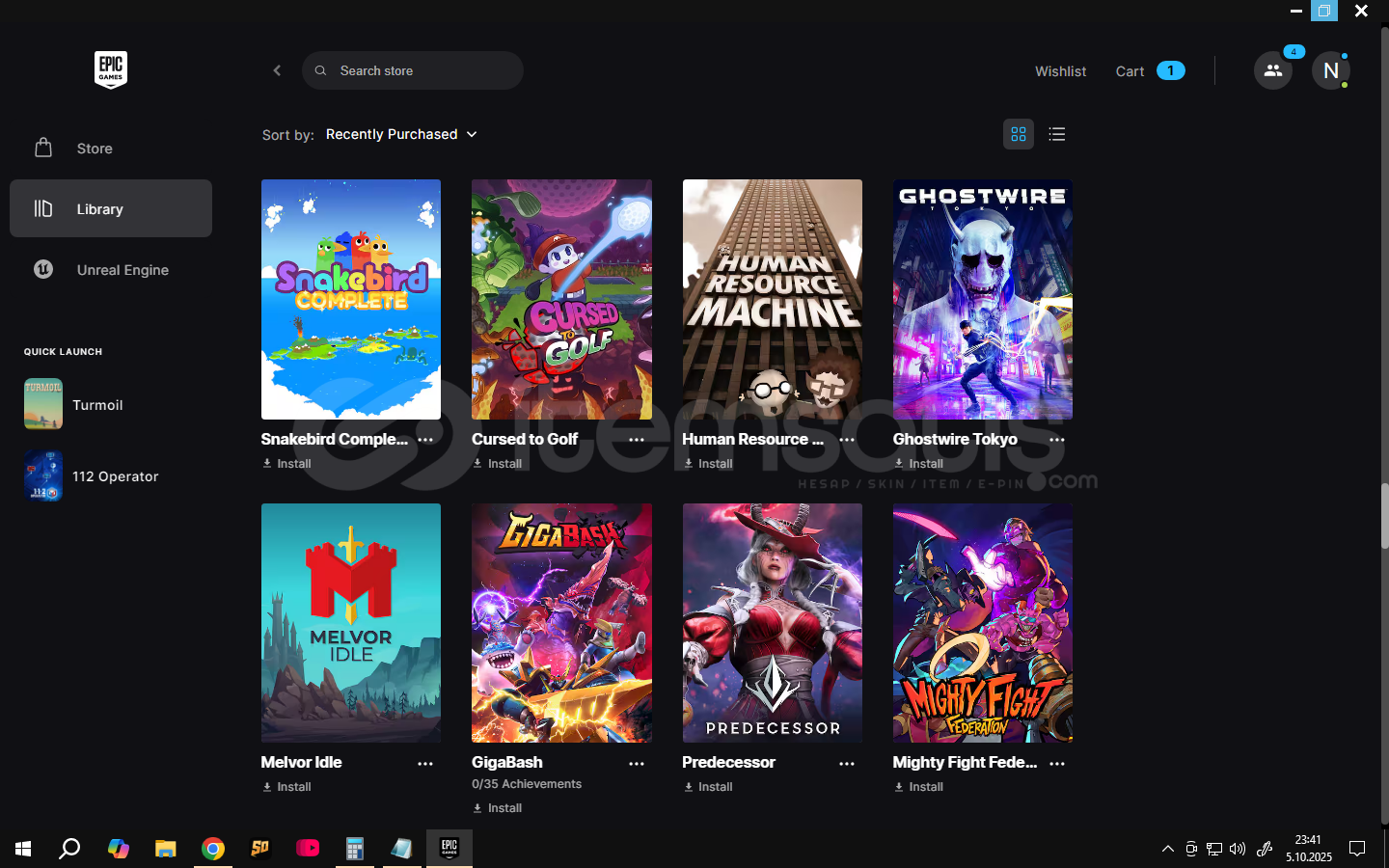The image size is (1389, 868).
Task: Install Melvor Idle
Action: tap(287, 787)
